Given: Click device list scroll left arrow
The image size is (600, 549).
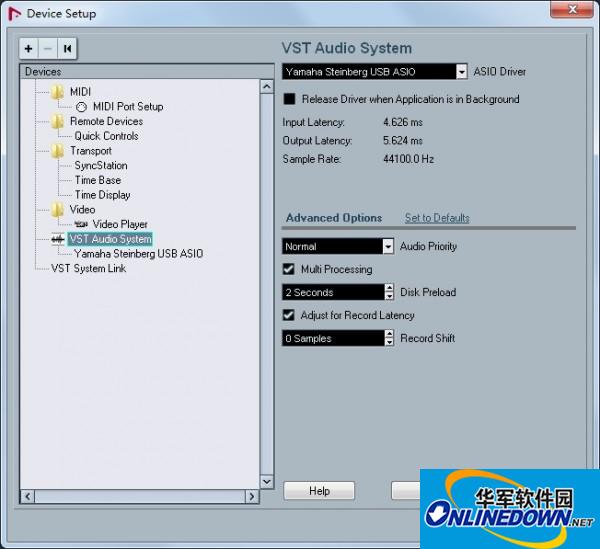Looking at the screenshot, I should [x=28, y=497].
